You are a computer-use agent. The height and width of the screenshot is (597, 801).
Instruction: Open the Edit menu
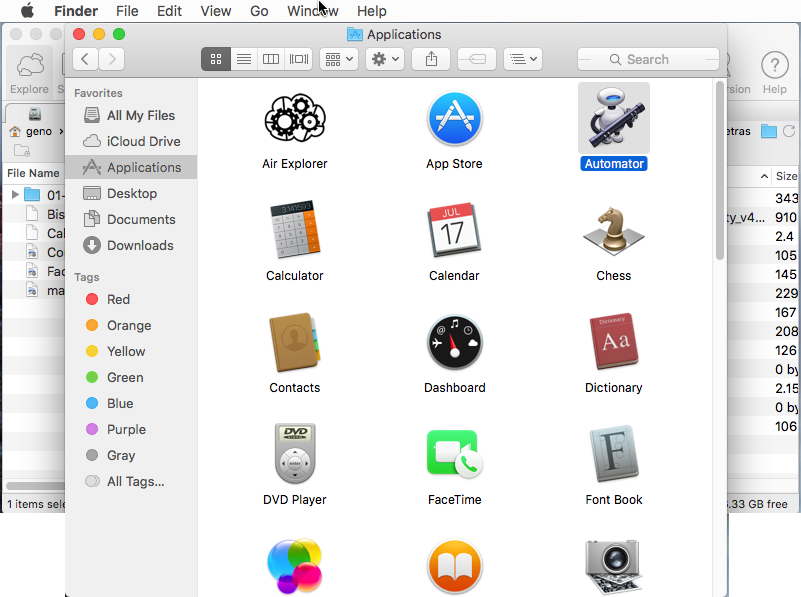pyautogui.click(x=169, y=11)
